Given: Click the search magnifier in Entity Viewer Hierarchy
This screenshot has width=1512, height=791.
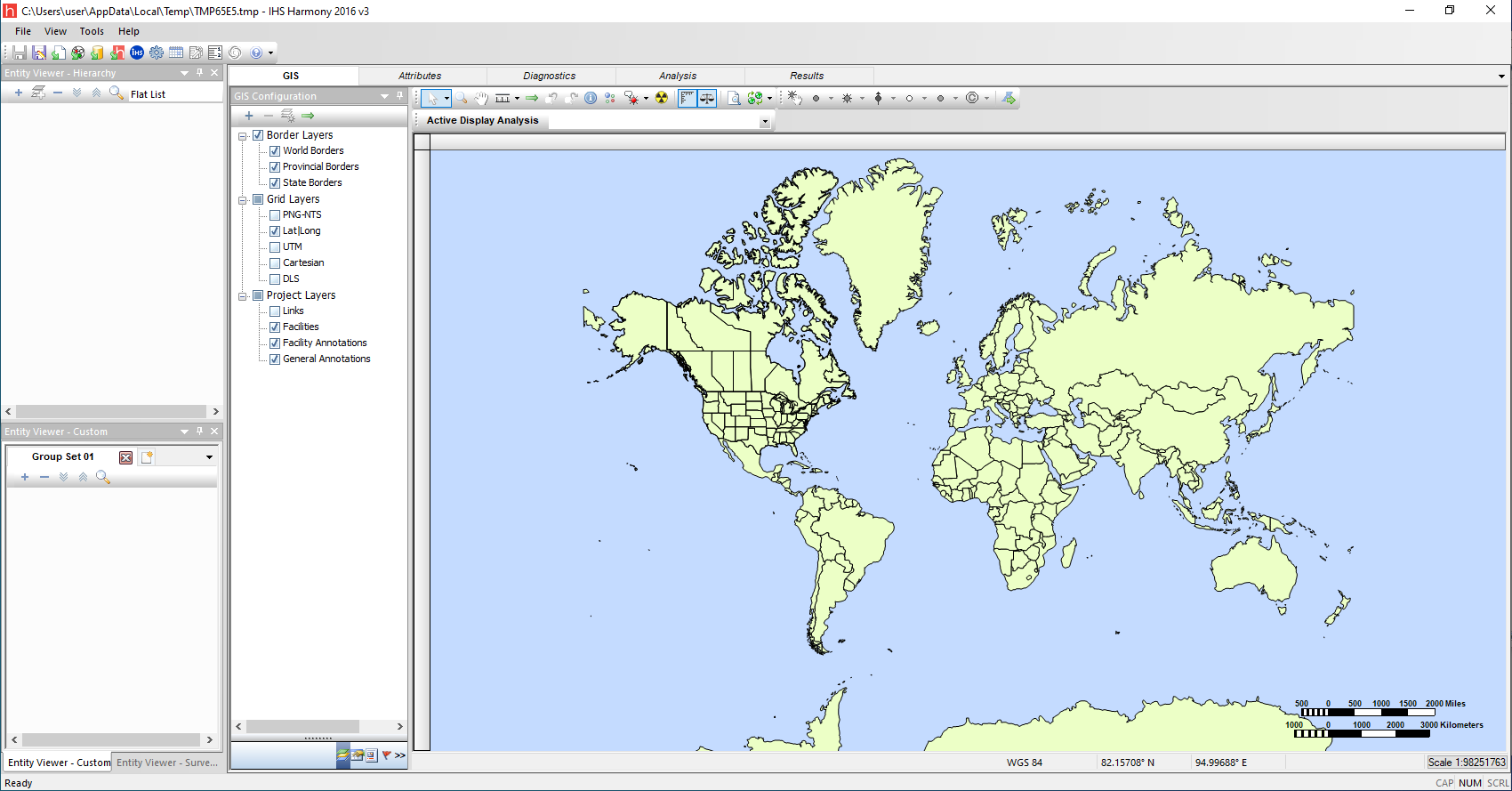Looking at the screenshot, I should pos(116,93).
